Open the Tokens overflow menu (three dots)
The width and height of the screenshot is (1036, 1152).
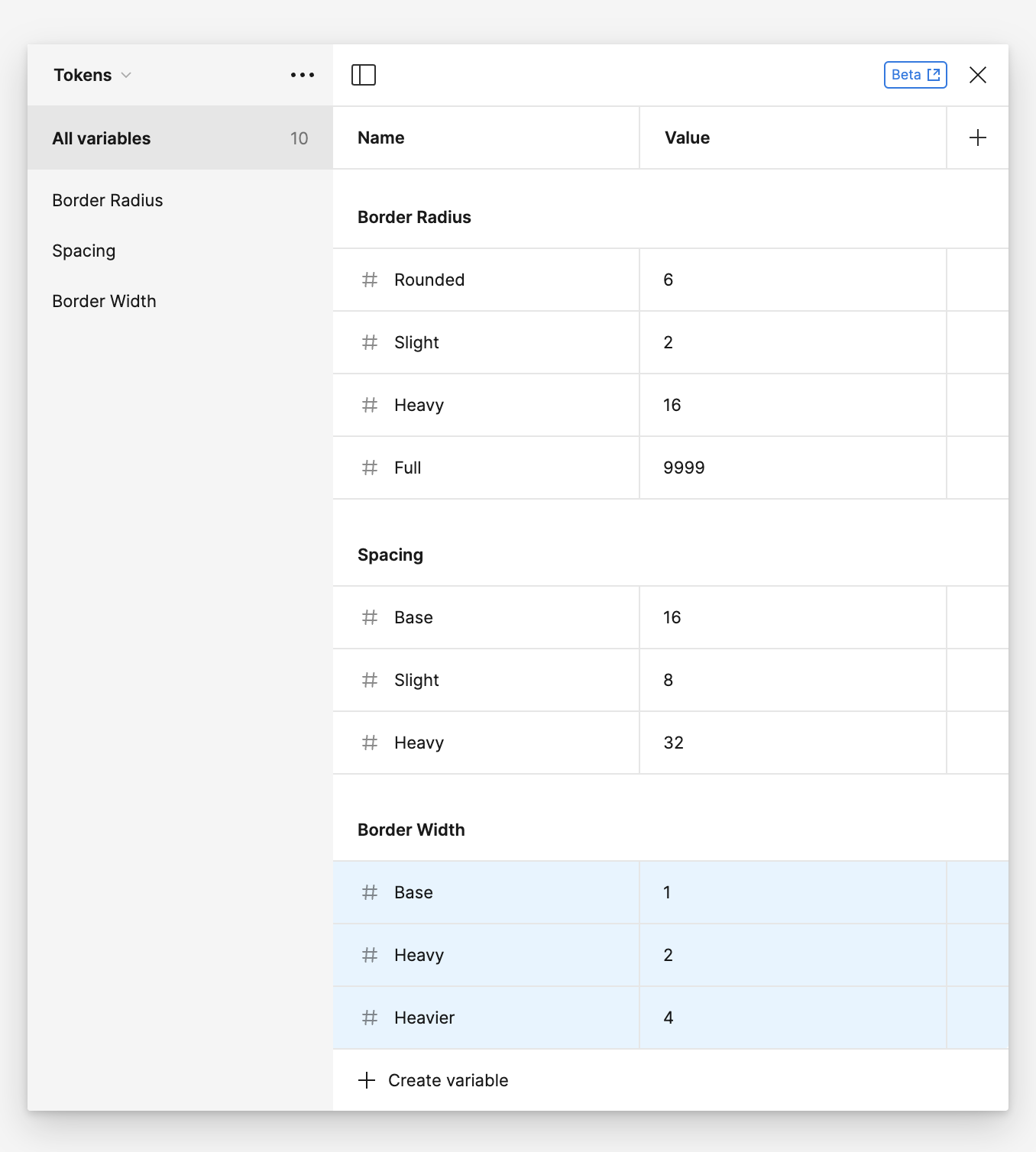click(x=302, y=74)
